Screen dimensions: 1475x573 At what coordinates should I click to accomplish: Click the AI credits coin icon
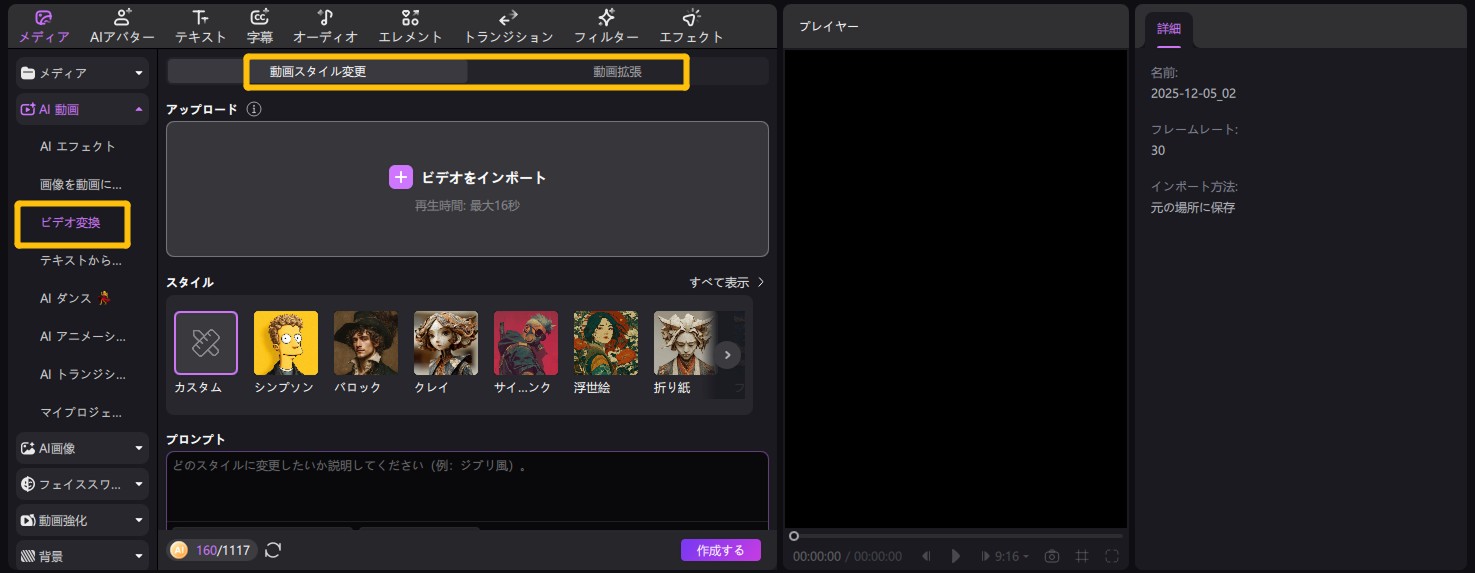[179, 550]
